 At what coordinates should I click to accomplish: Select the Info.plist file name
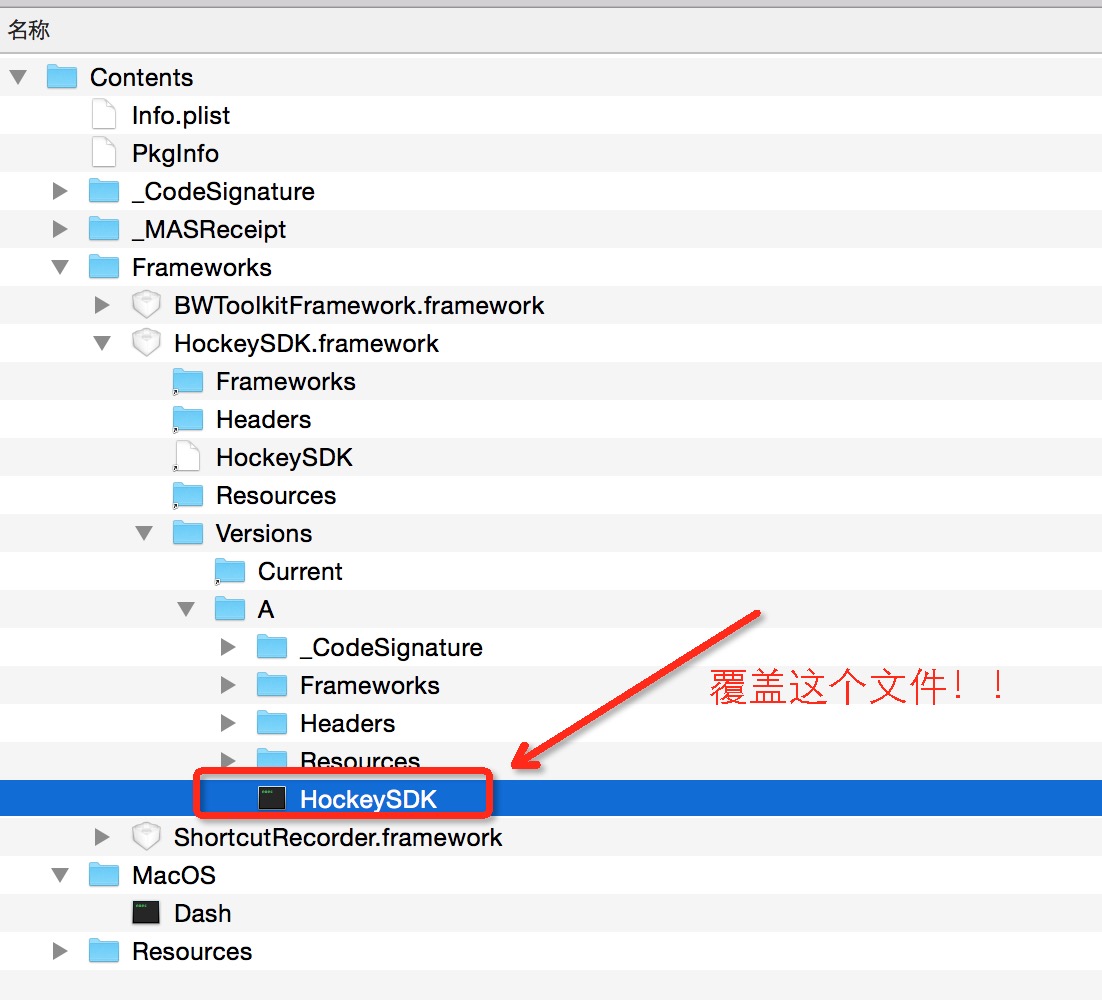coord(181,115)
